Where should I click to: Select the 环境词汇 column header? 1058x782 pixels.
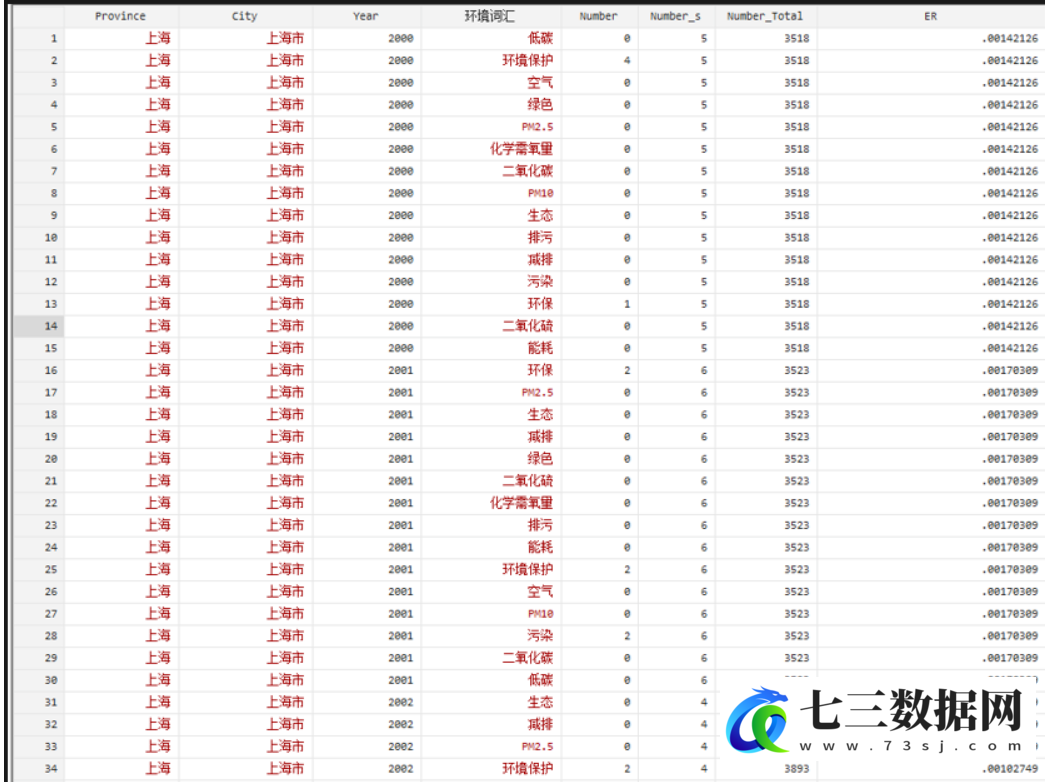(x=490, y=16)
